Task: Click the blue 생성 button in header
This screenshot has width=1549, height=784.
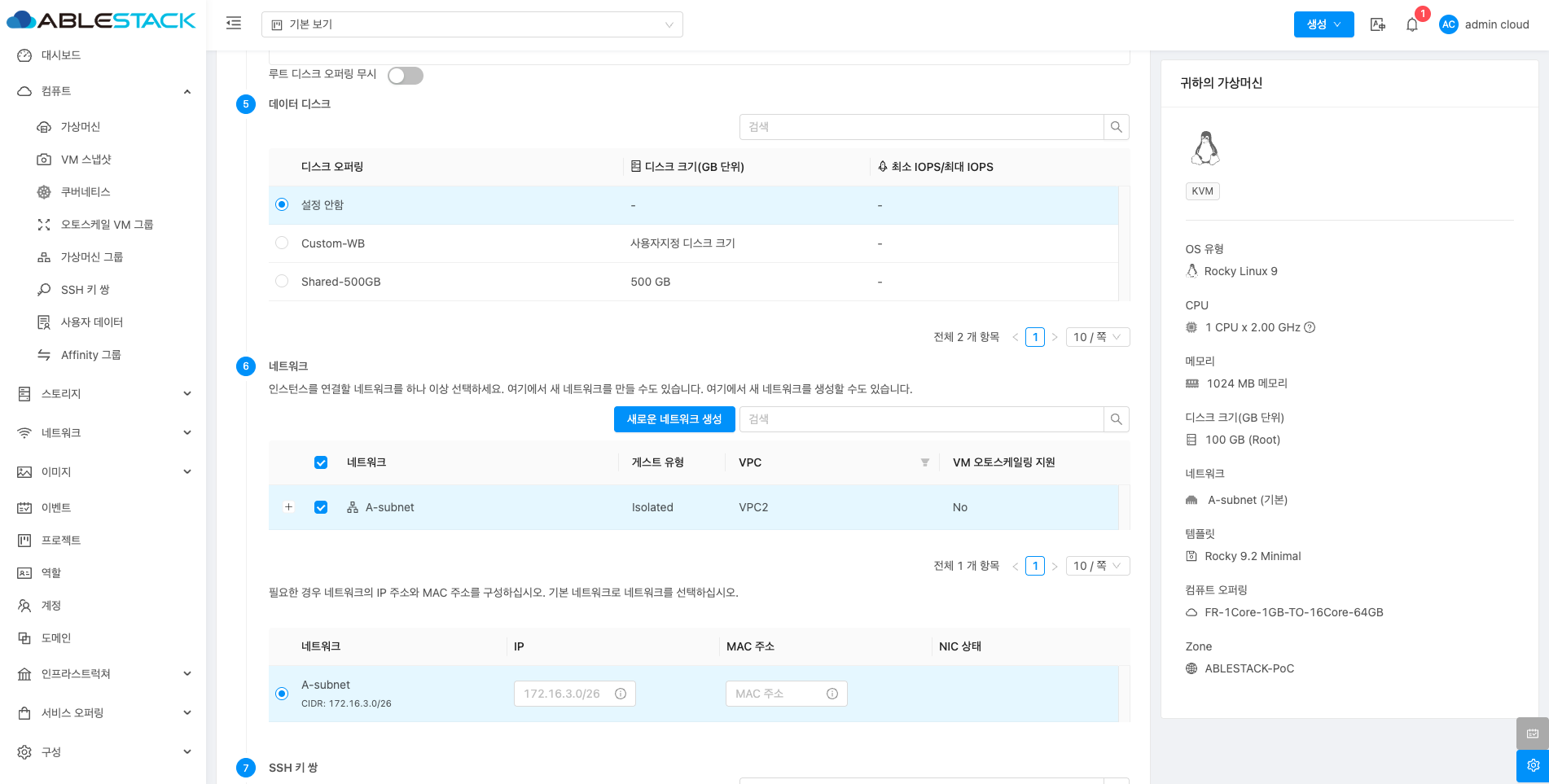Action: tap(1323, 24)
